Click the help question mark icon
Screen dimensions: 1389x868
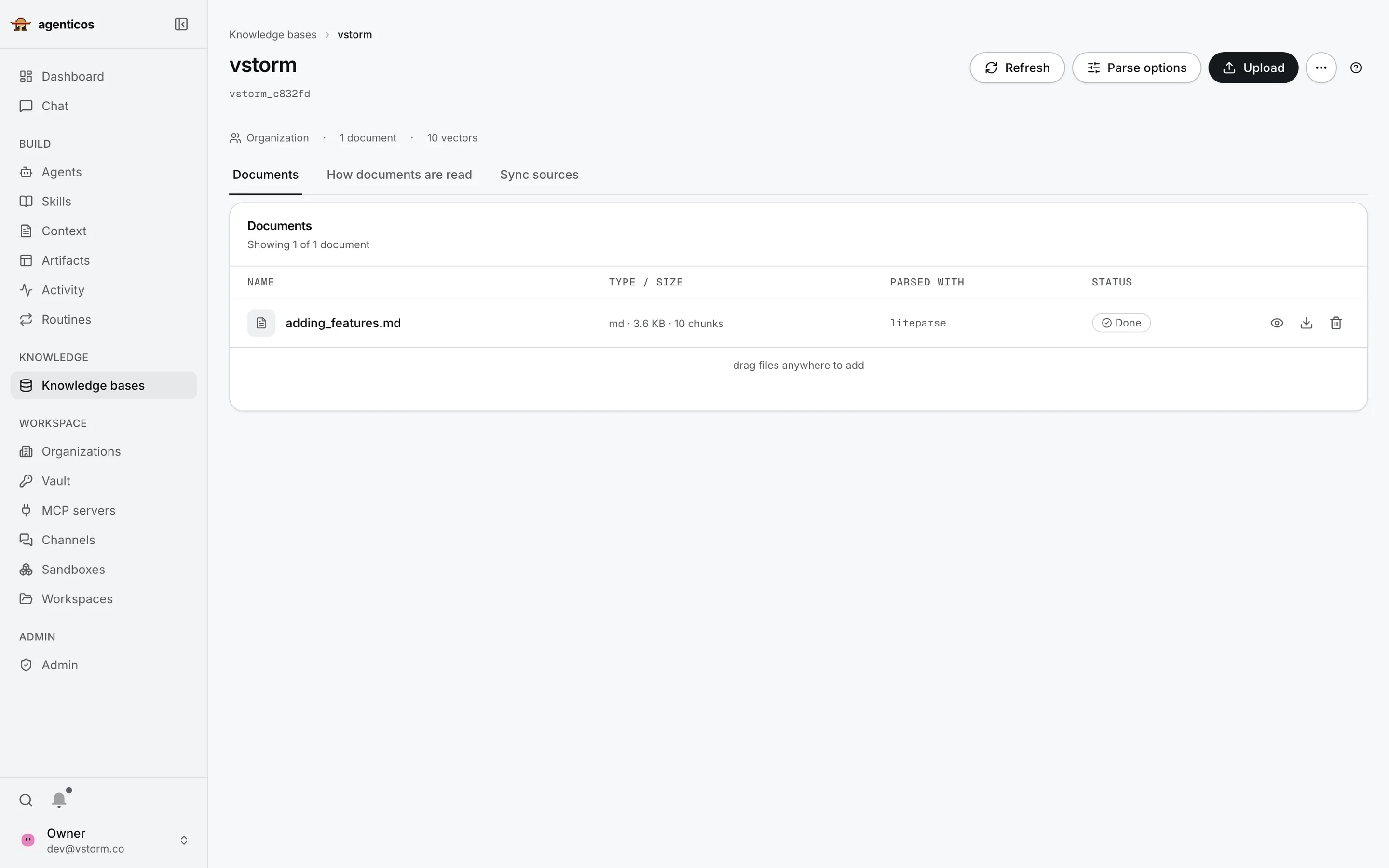1356,68
